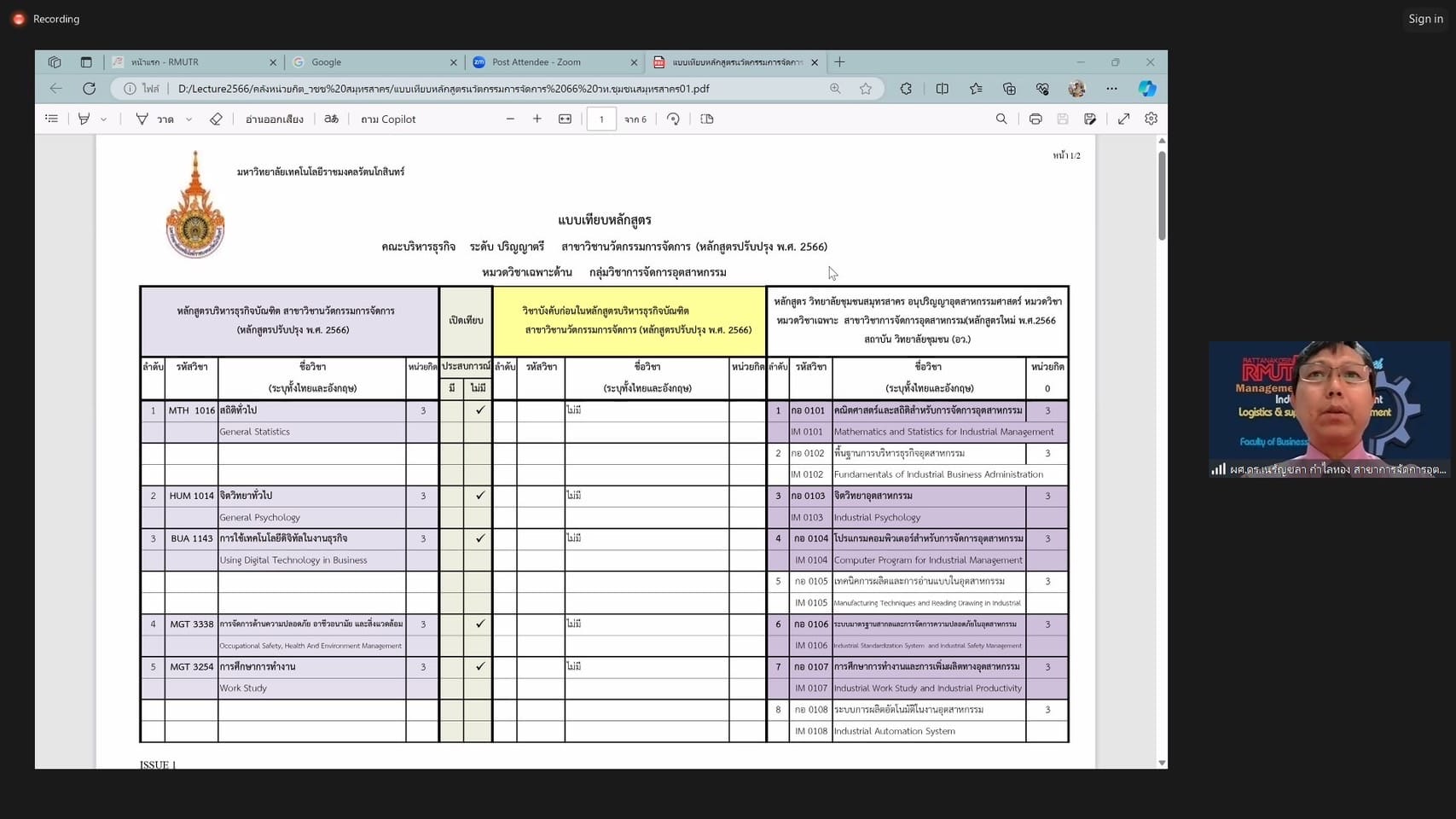Screen dimensions: 1456x819
Task: Print the PDF document
Action: (x=1035, y=119)
